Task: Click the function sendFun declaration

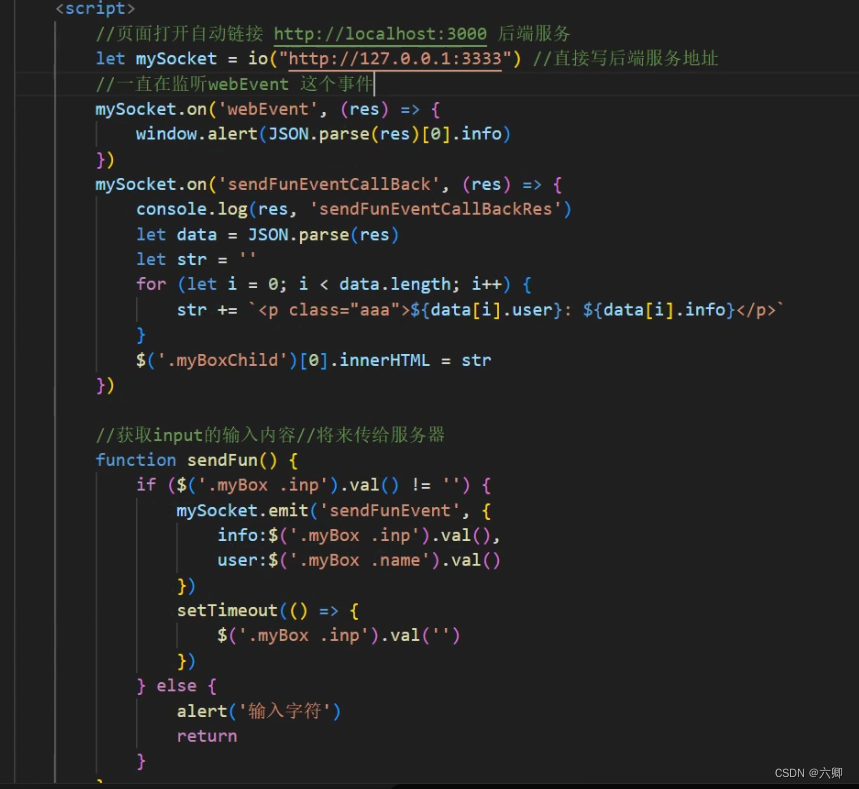Action: click(x=186, y=459)
